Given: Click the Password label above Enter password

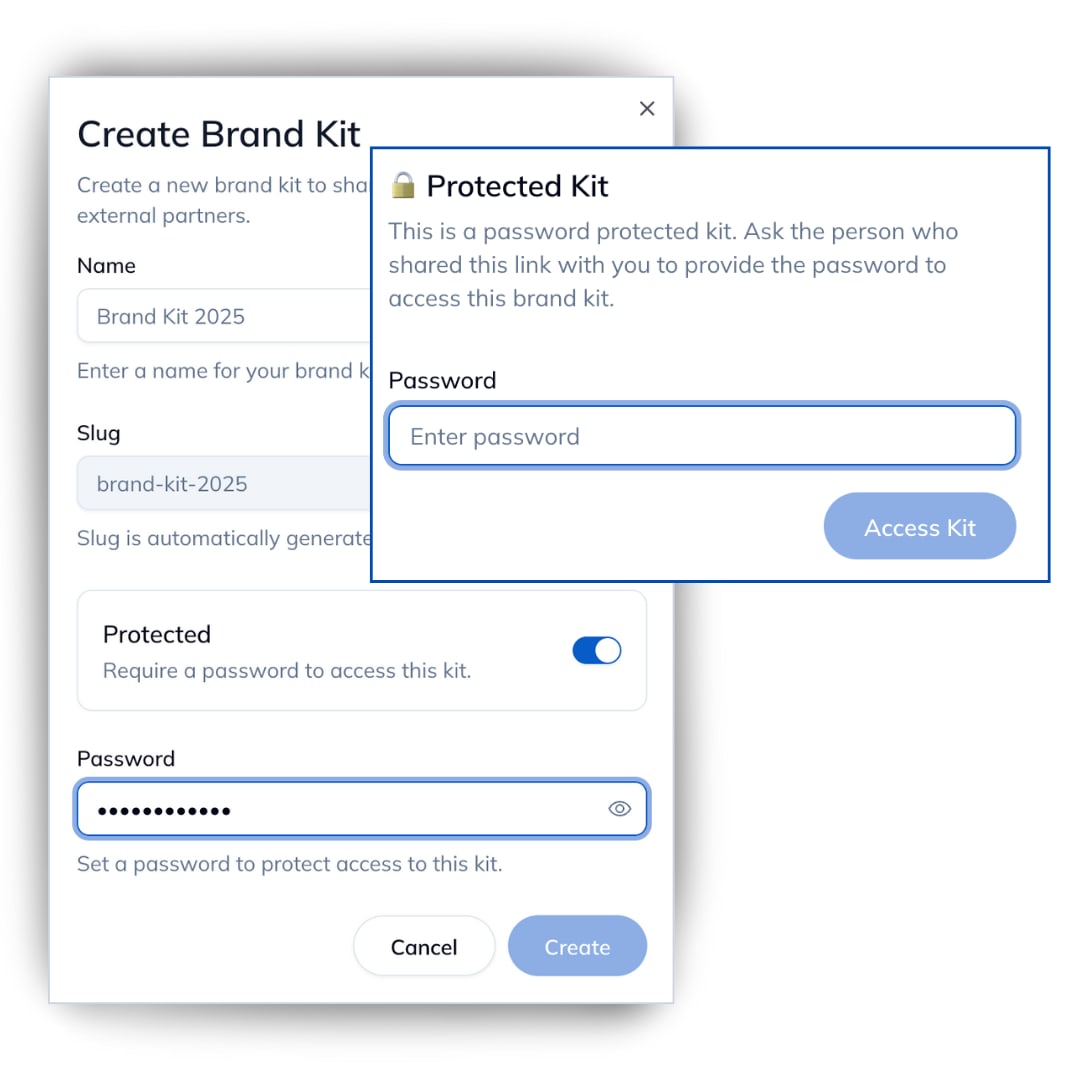Looking at the screenshot, I should [442, 380].
